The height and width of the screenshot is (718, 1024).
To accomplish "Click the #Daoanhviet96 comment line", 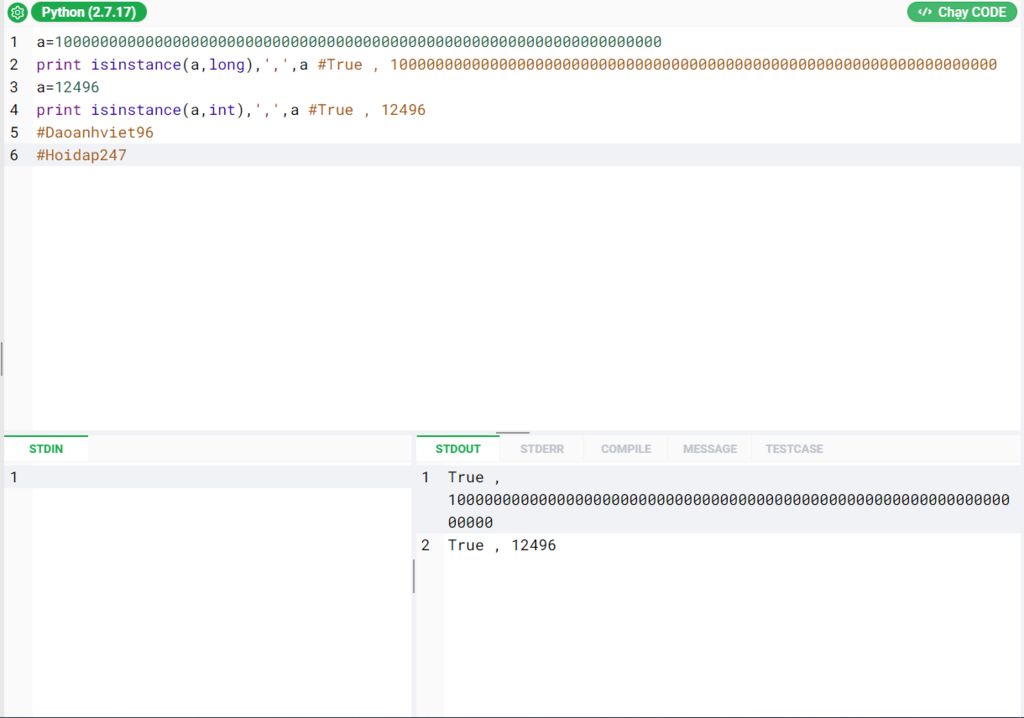I will click(x=95, y=133).
